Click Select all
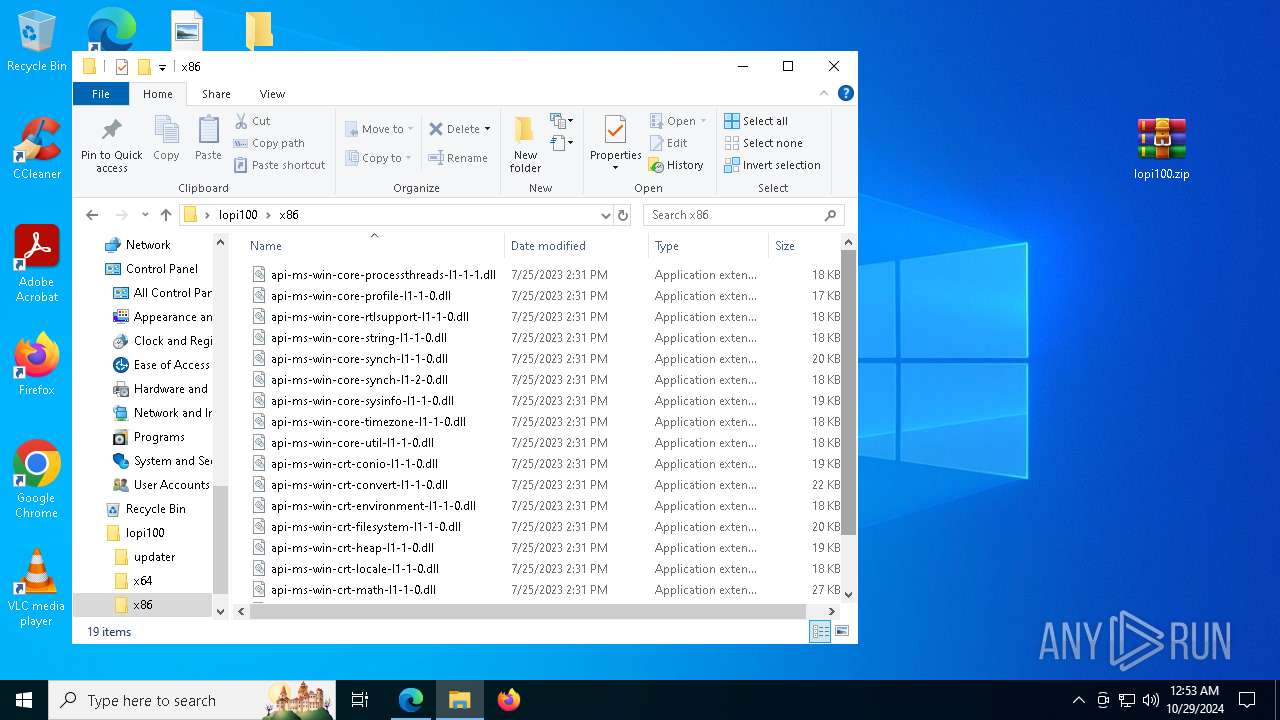The image size is (1280, 720). click(x=756, y=121)
